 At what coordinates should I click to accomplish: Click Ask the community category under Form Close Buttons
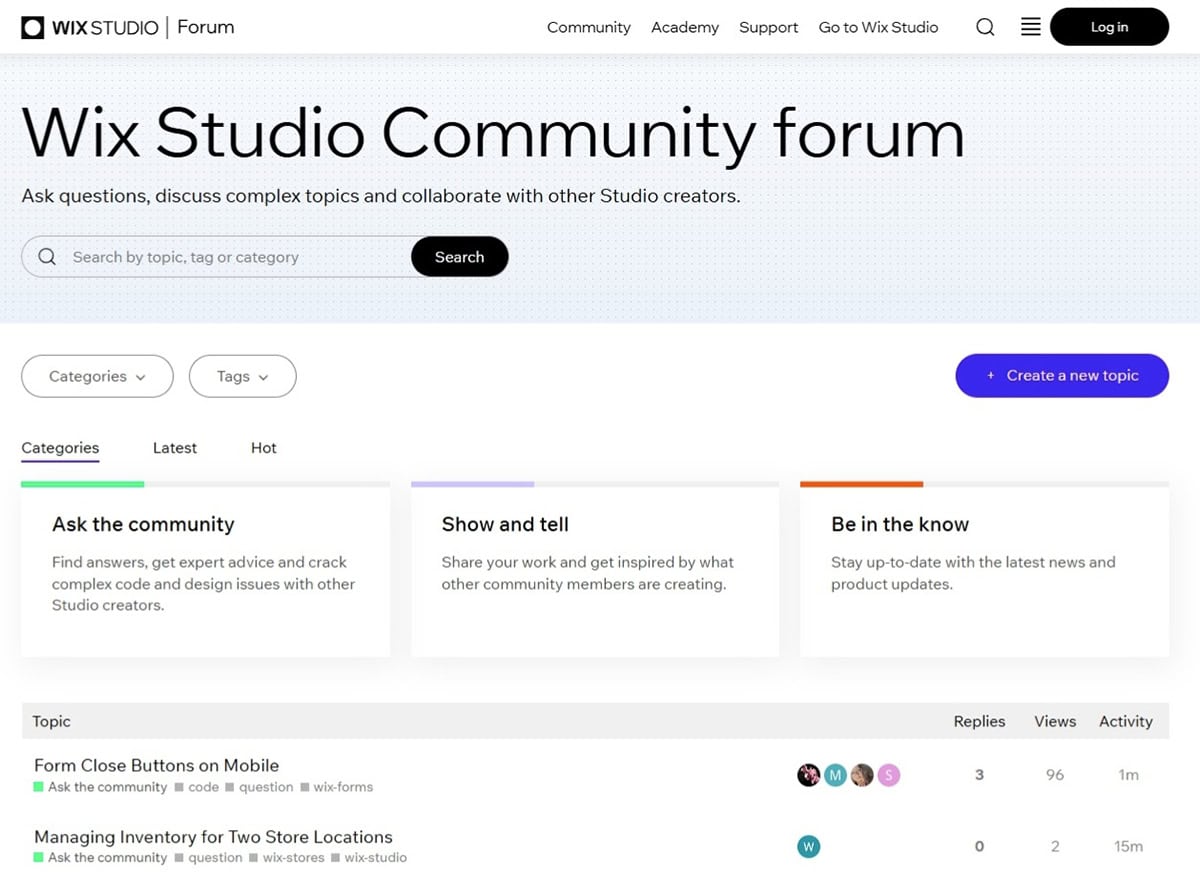coord(101,788)
